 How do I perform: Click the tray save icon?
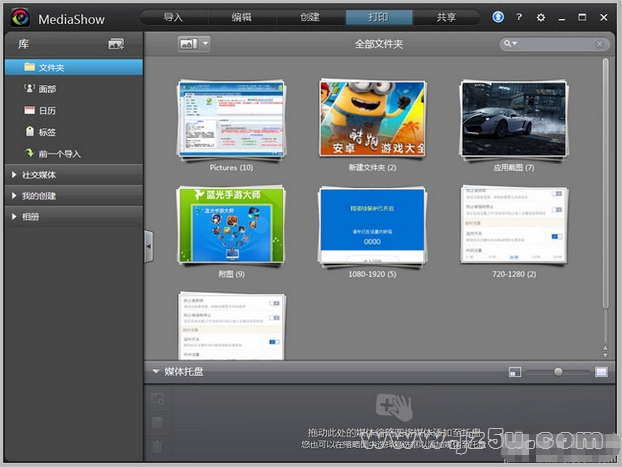(x=157, y=422)
